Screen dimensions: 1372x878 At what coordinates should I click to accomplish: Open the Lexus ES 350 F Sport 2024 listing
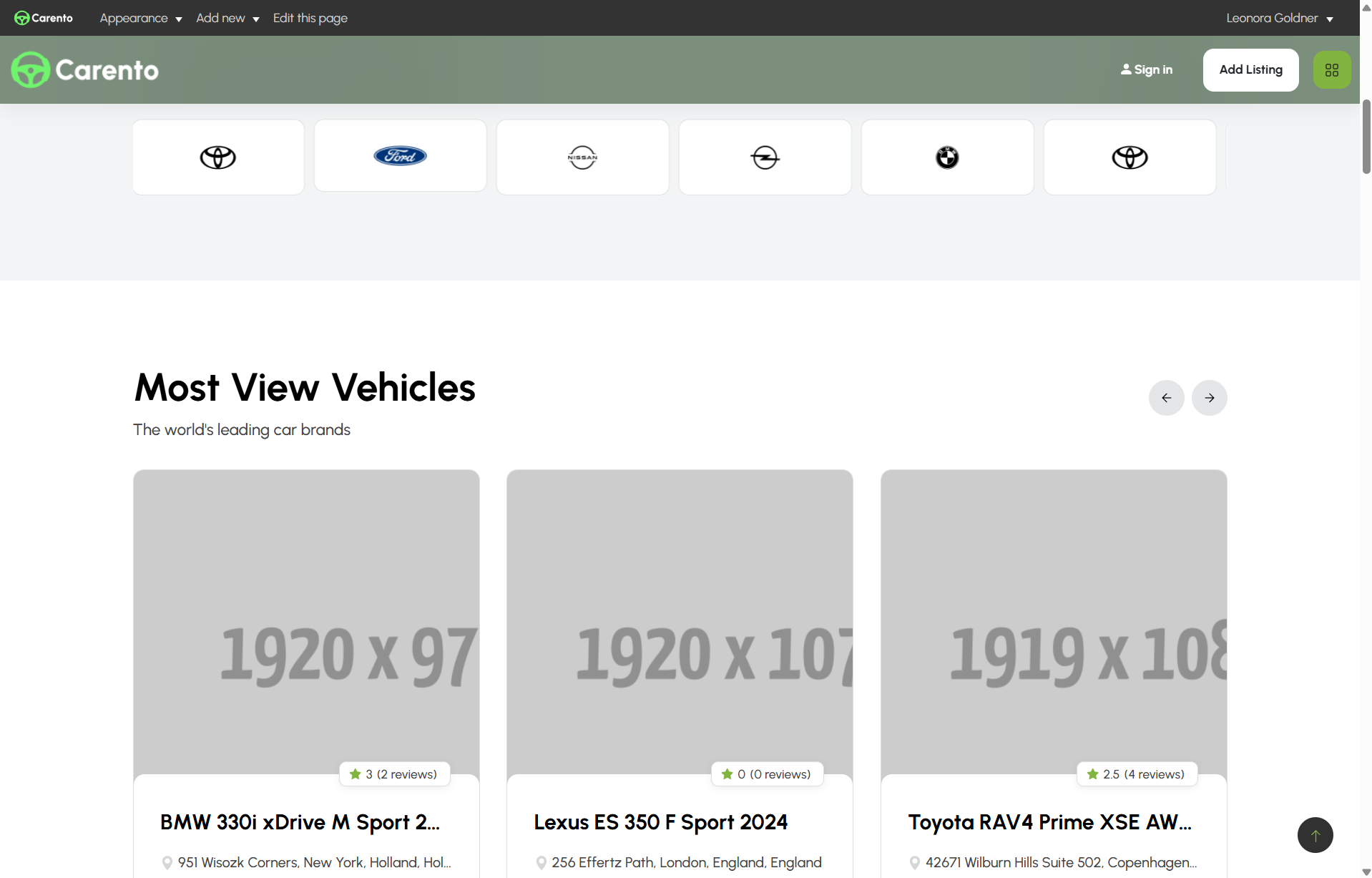coord(660,822)
